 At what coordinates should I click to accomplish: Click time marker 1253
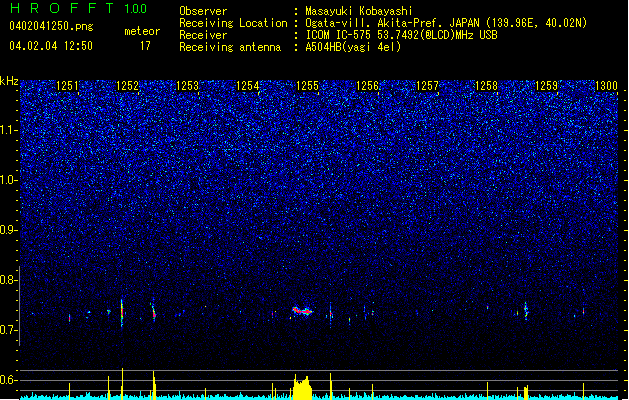click(x=187, y=86)
